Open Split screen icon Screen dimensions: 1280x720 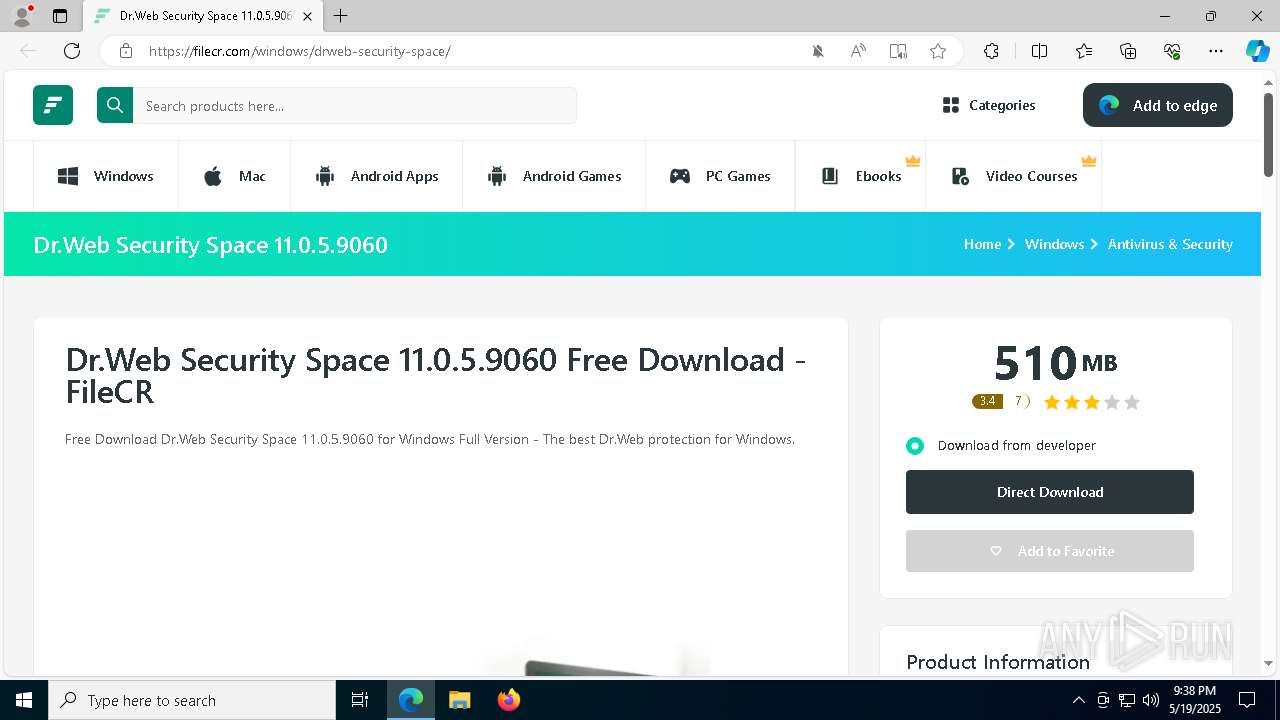click(x=1039, y=51)
